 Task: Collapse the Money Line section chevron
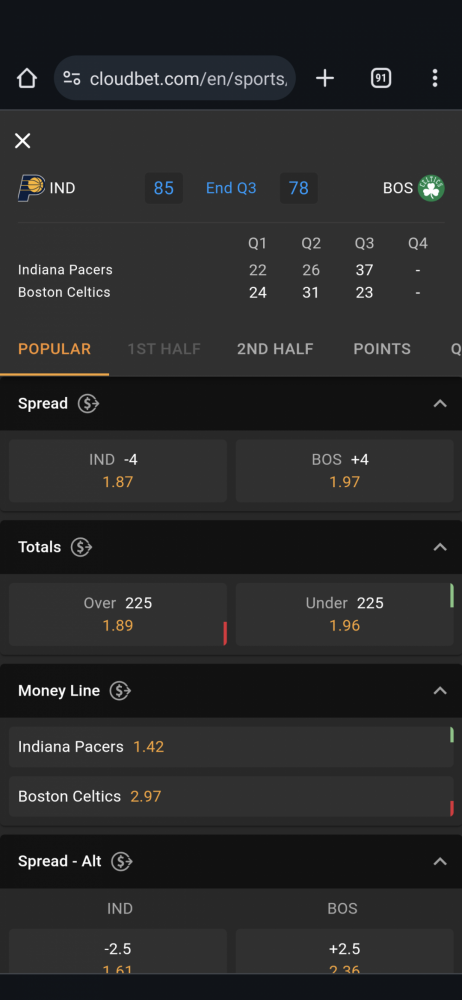[x=440, y=691]
